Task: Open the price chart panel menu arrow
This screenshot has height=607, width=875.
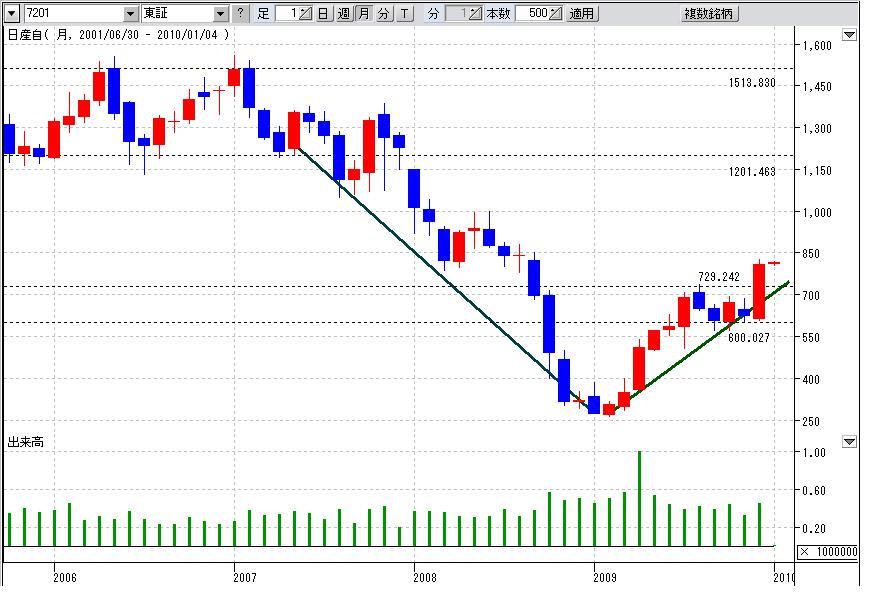Action: (x=849, y=35)
